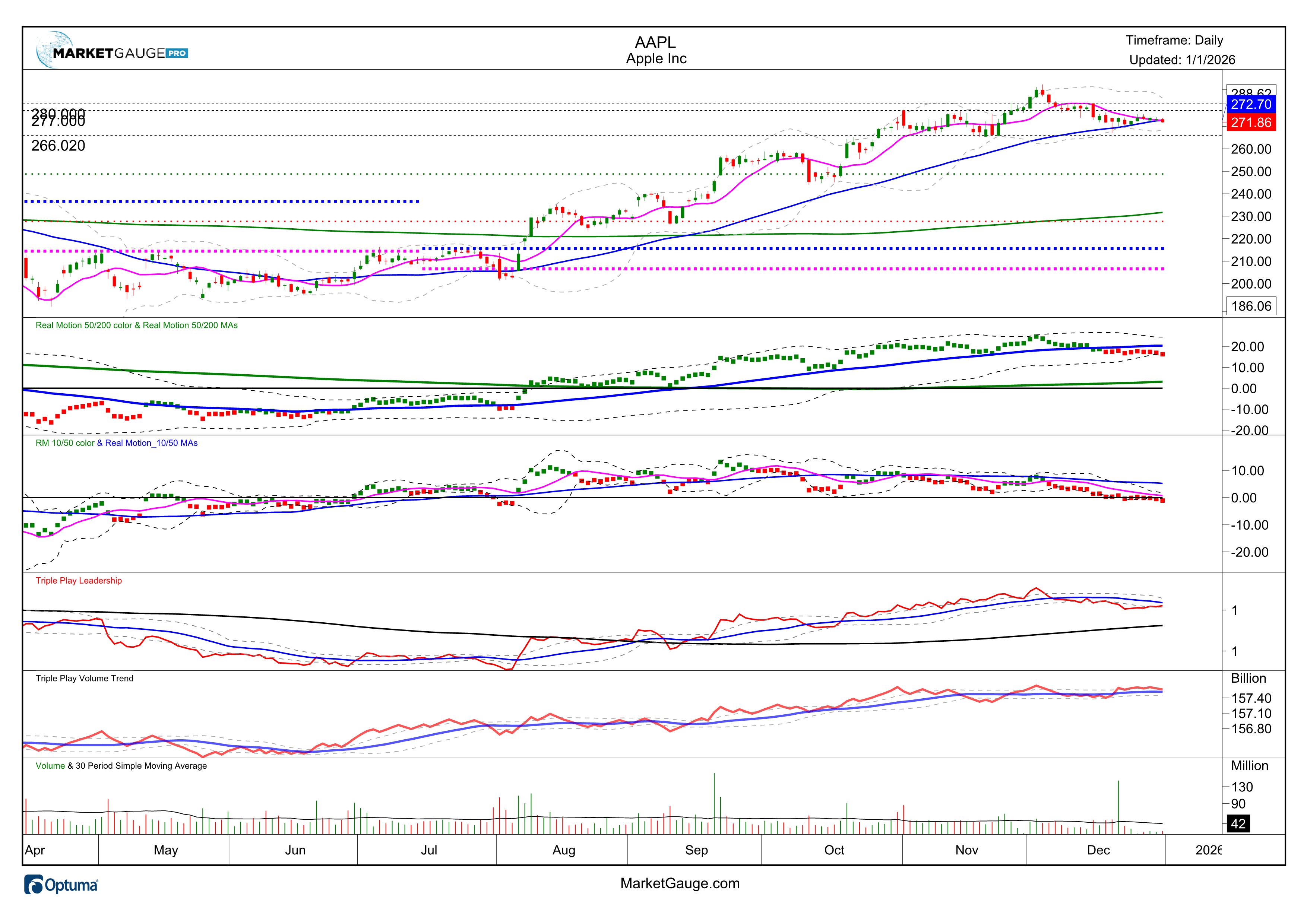The height and width of the screenshot is (924, 1307).
Task: Click the black 42 volume tag
Action: tap(1238, 823)
